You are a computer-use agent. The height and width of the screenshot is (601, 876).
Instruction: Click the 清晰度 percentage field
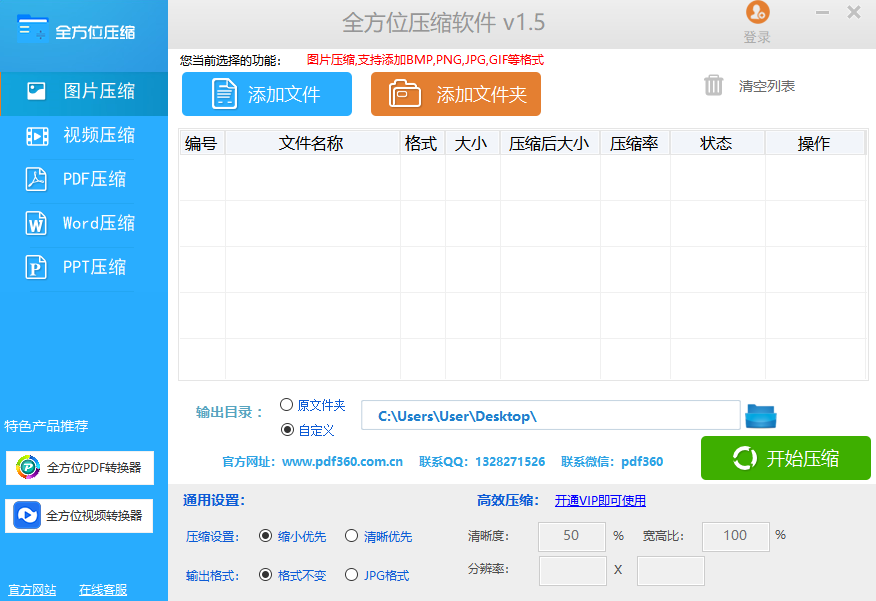coord(571,536)
